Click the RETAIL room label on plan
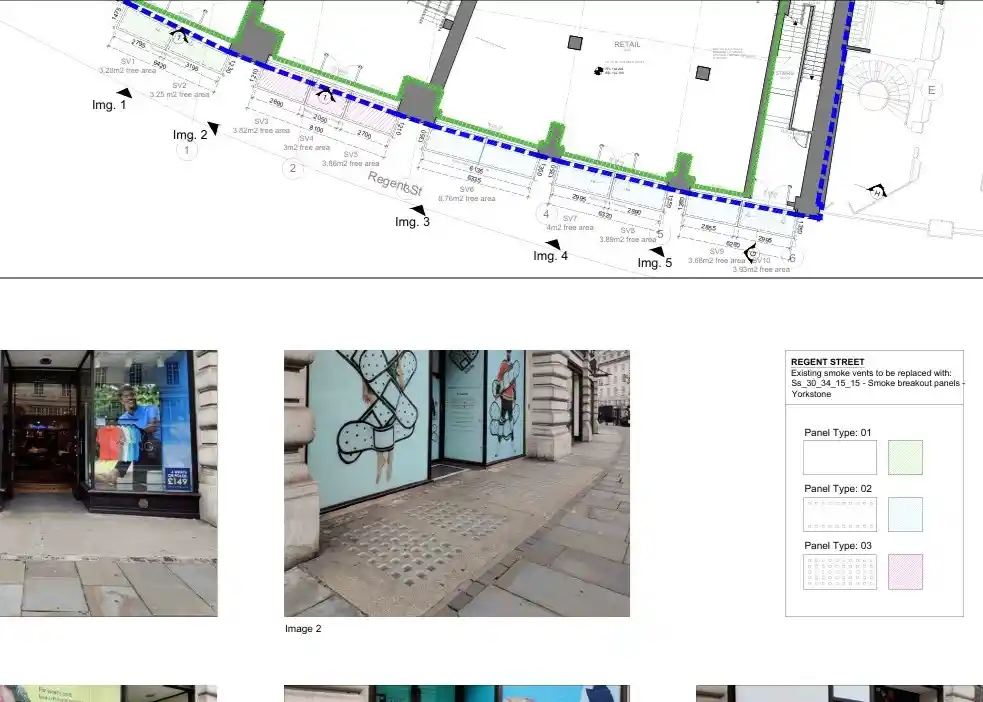 coord(627,45)
